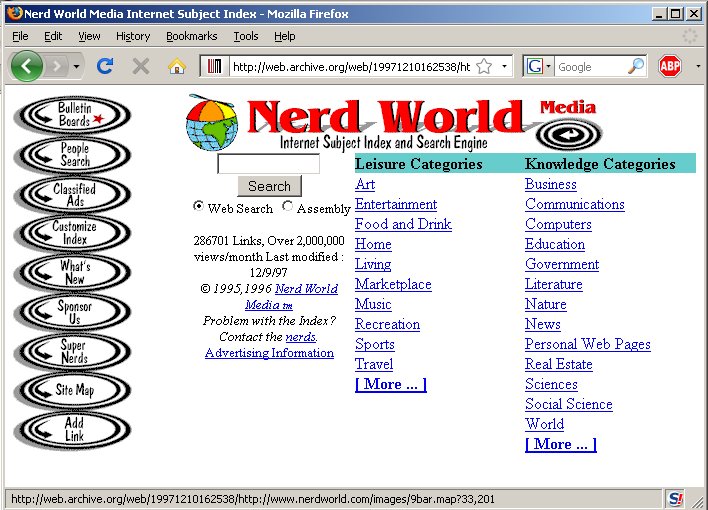Follow the Social Science link
This screenshot has height=510, width=708.
(569, 404)
